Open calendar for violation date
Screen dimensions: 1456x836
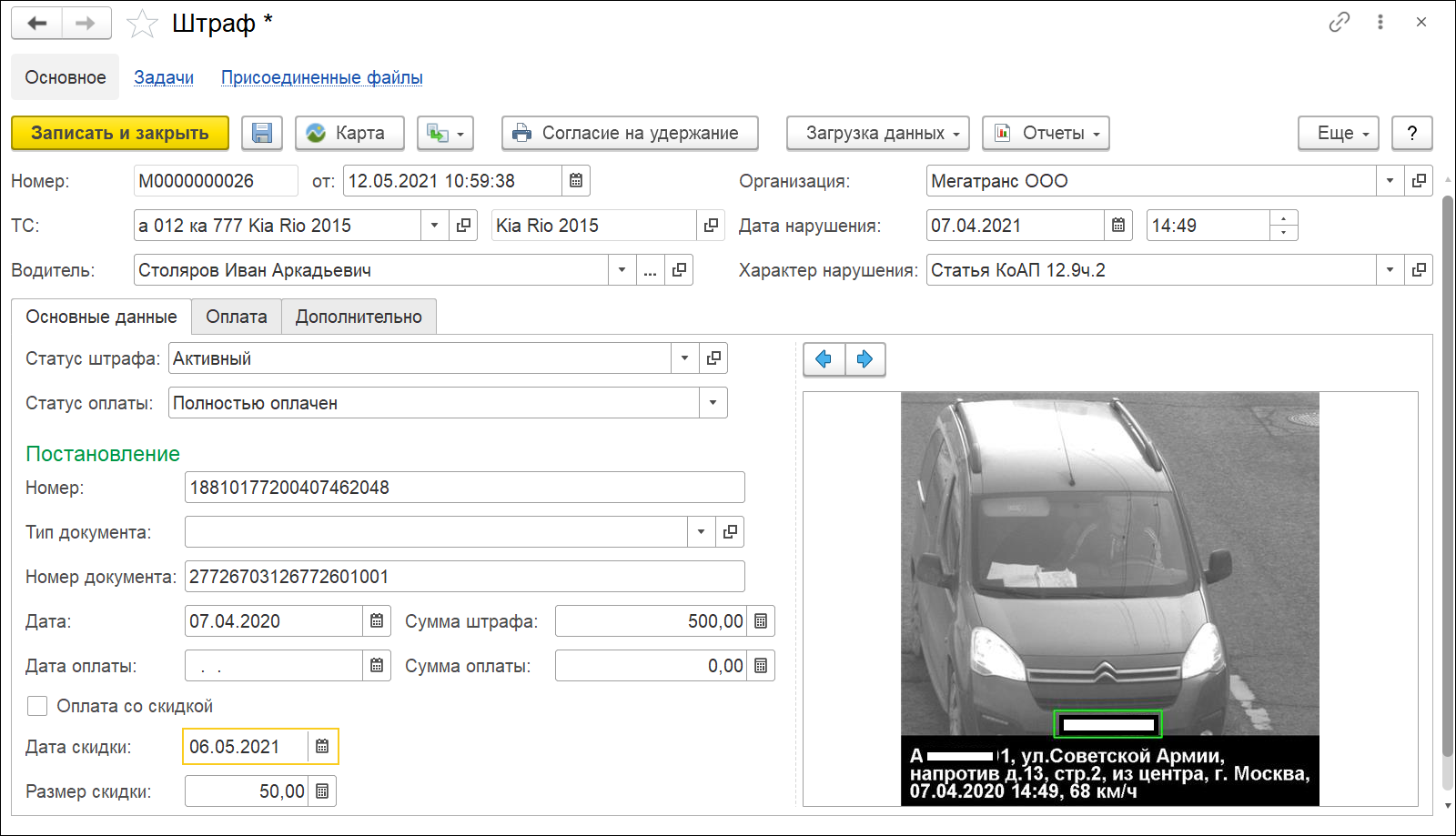coord(1118,226)
